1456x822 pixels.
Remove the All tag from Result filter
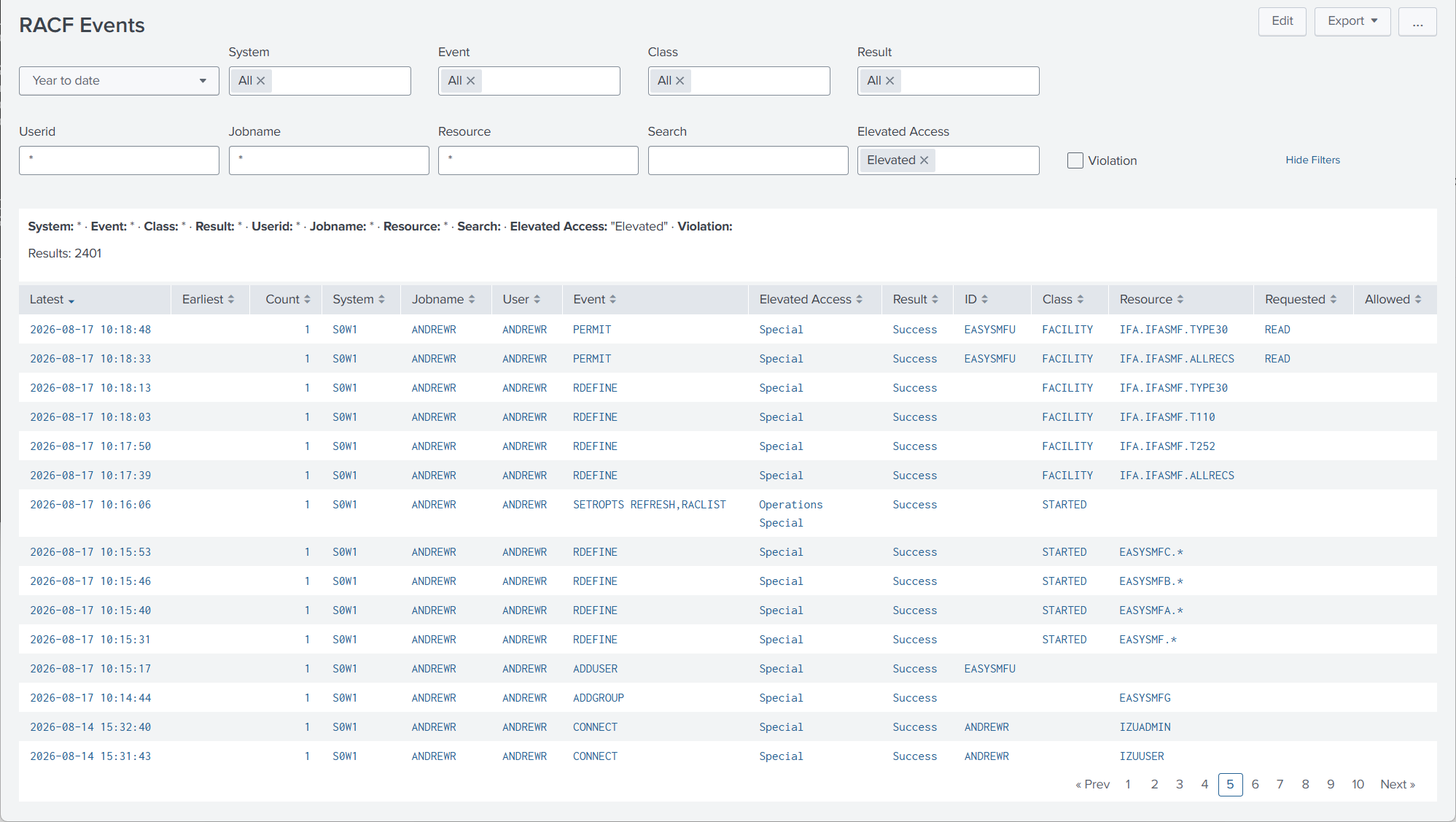click(x=890, y=81)
